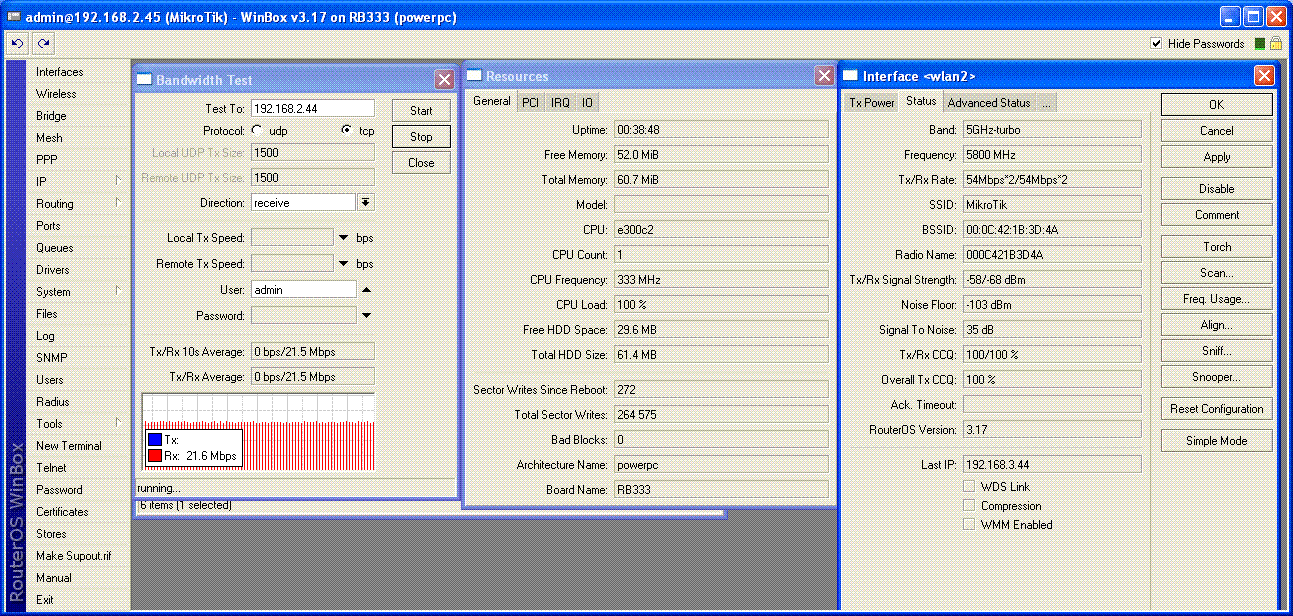
Task: Click the Align... button
Action: tap(1216, 325)
